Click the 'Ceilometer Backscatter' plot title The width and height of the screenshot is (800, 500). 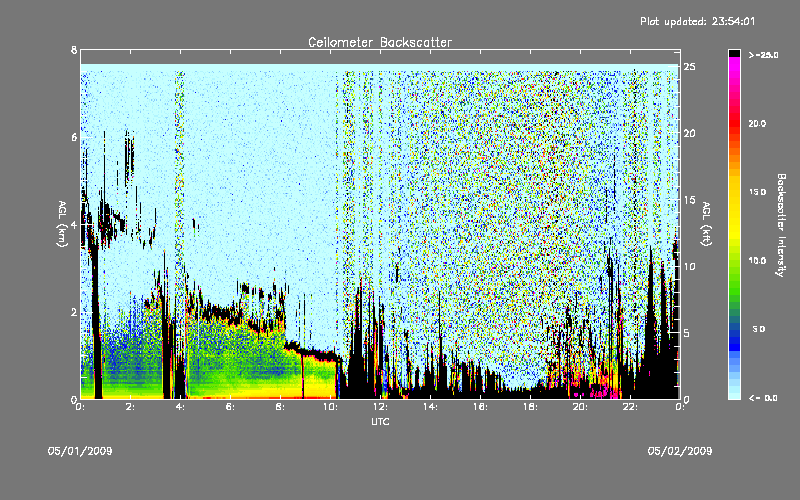(380, 42)
